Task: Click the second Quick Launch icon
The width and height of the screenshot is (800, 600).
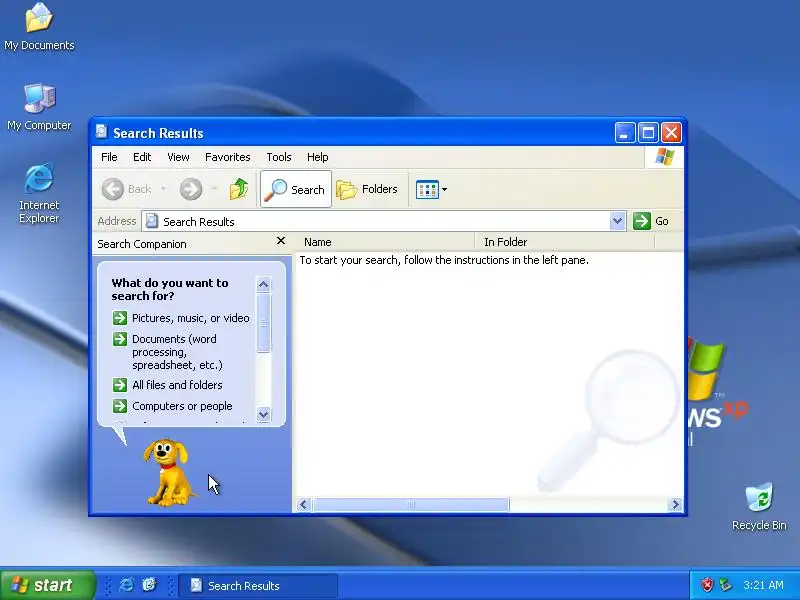Action: [x=149, y=585]
